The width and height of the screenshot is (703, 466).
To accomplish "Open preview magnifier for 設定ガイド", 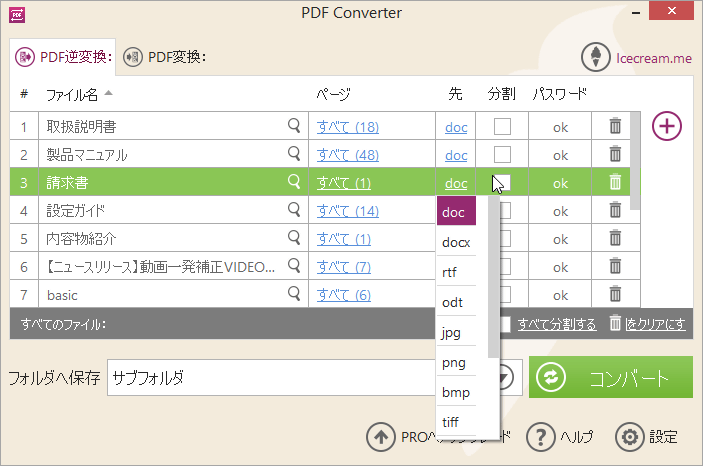I will (x=294, y=210).
